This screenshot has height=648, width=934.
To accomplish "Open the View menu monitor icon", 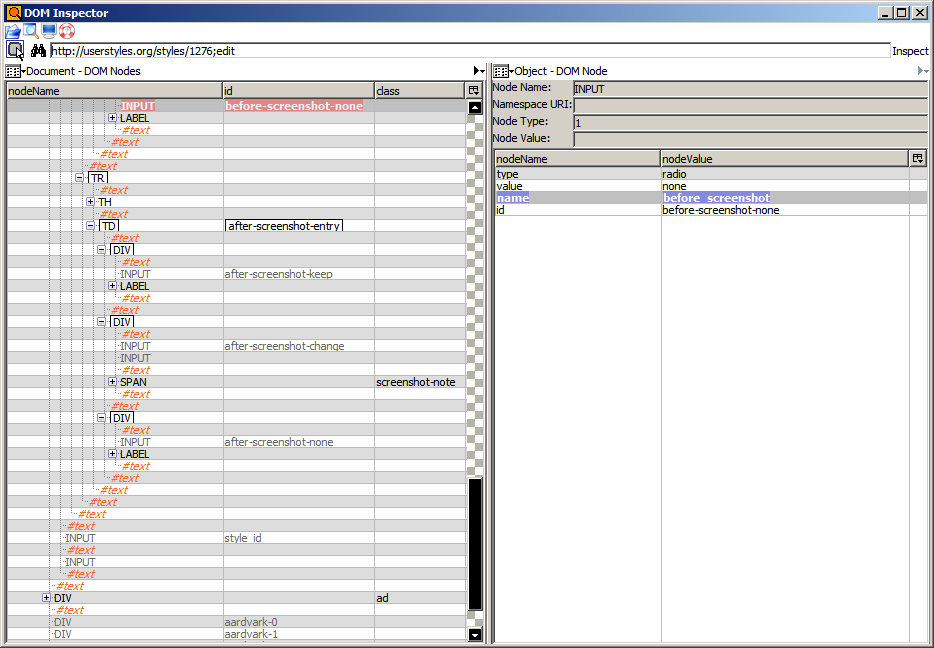I will pos(49,32).
